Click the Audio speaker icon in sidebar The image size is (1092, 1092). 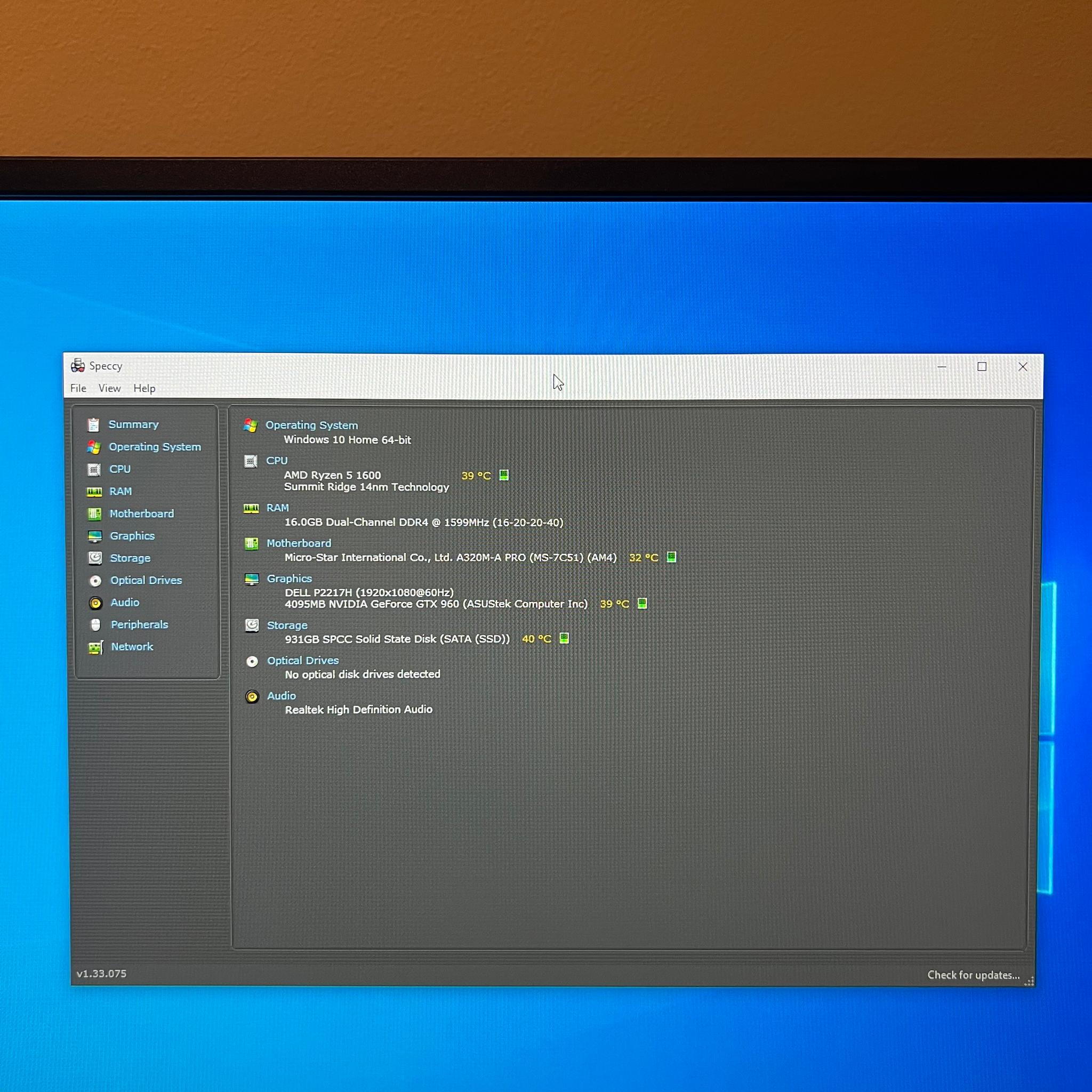[95, 603]
